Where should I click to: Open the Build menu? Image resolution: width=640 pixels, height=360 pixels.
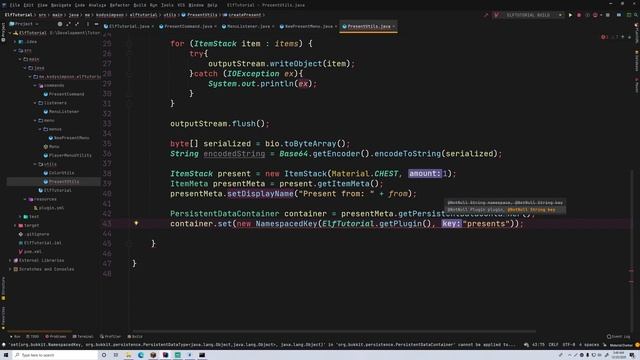(140, 5)
